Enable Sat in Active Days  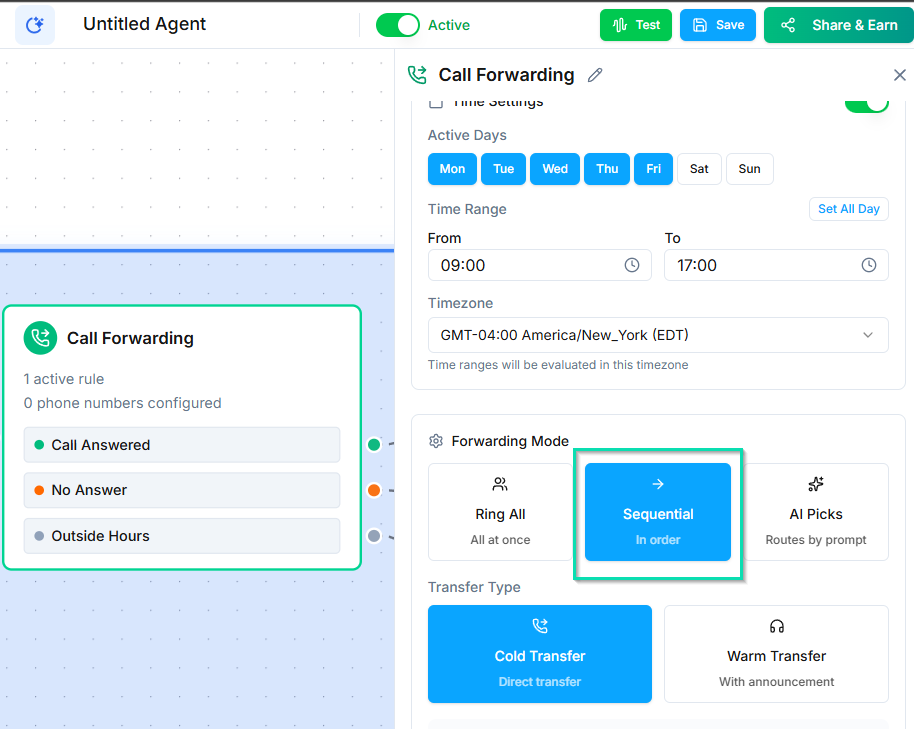click(699, 169)
